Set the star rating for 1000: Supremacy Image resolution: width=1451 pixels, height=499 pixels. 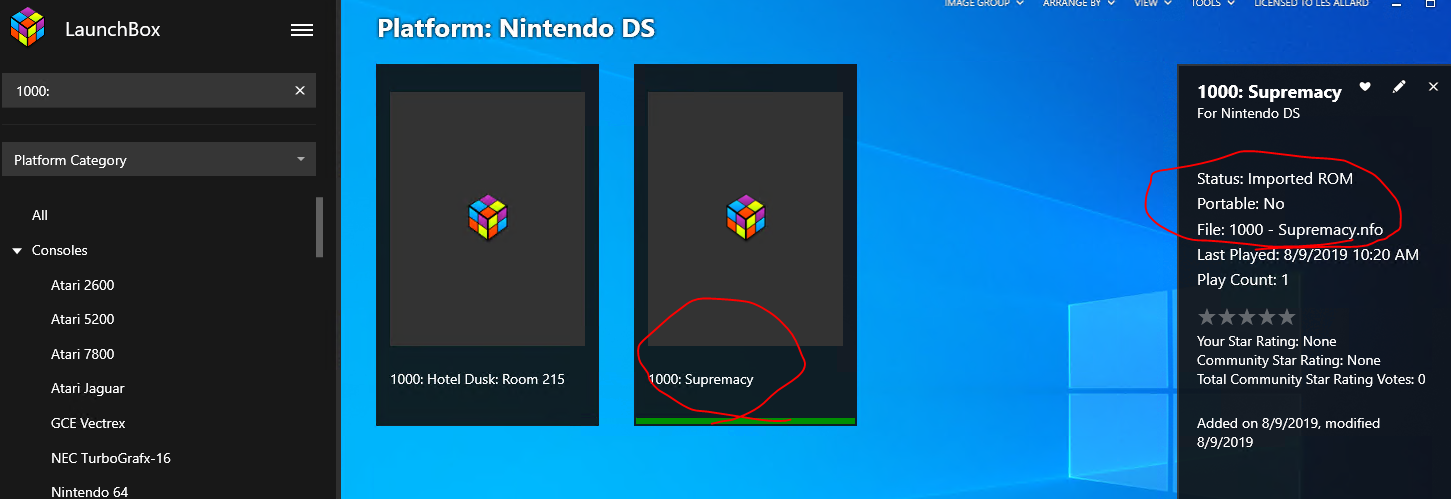[x=1246, y=317]
